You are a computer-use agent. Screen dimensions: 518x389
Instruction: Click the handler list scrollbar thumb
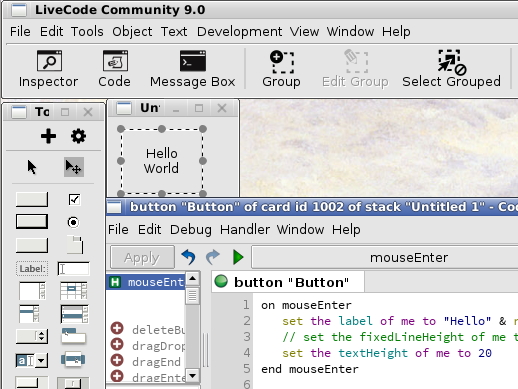pyautogui.click(x=193, y=296)
